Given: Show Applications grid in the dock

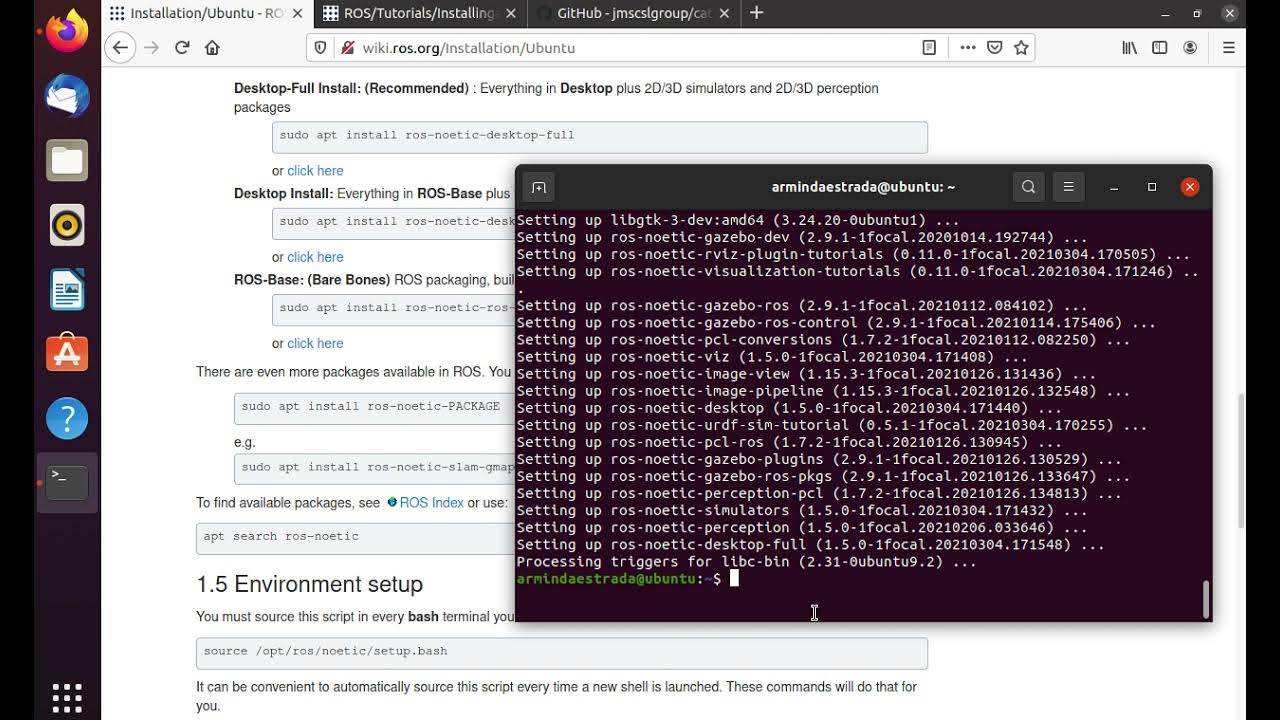Looking at the screenshot, I should click(x=67, y=697).
